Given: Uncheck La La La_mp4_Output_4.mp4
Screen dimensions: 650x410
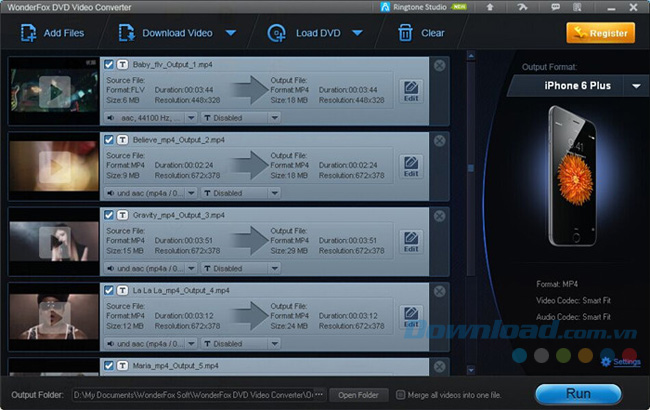Looking at the screenshot, I should tap(109, 290).
